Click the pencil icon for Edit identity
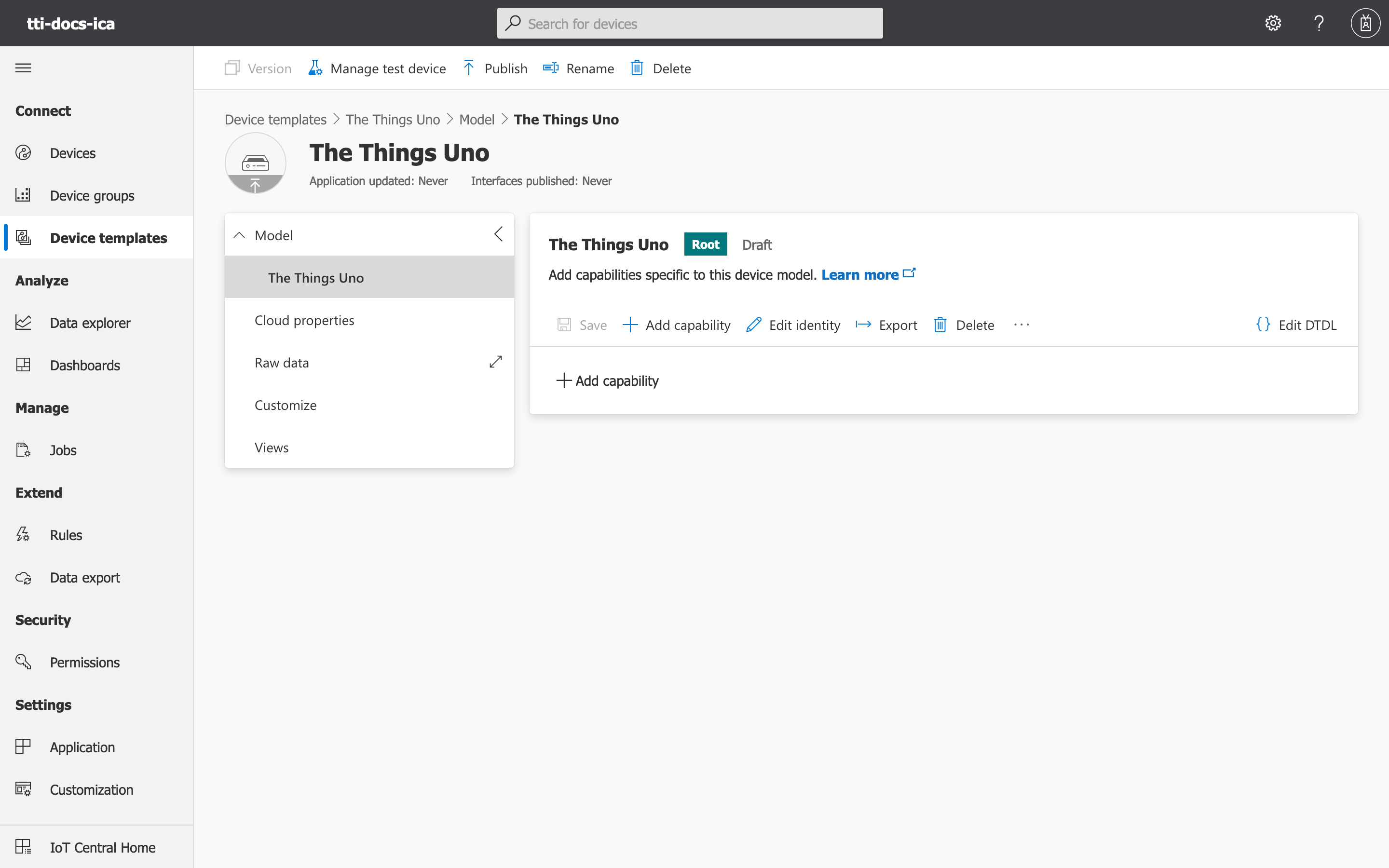Image resolution: width=1389 pixels, height=868 pixels. coord(754,325)
